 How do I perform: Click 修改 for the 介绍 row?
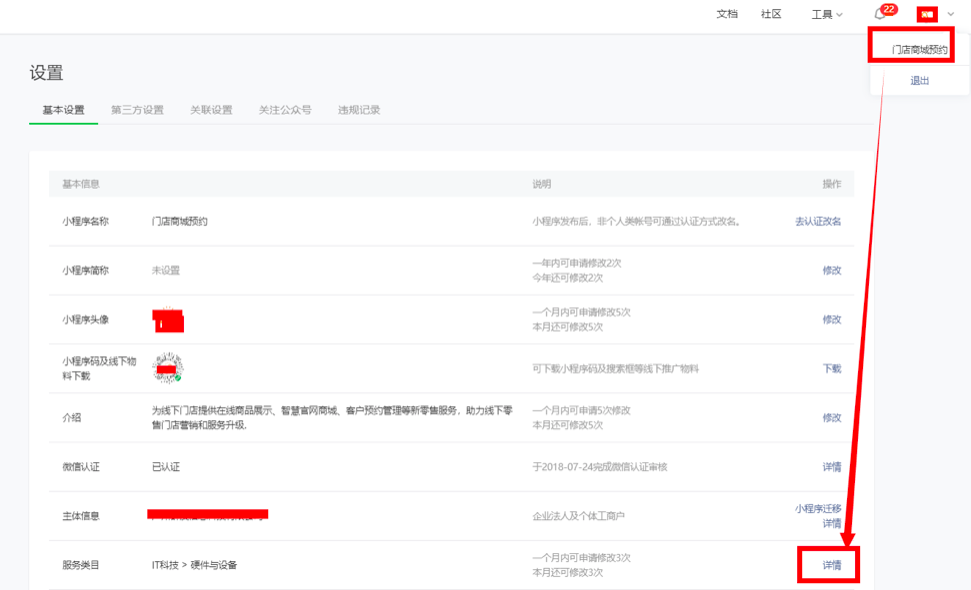pyautogui.click(x=831, y=417)
